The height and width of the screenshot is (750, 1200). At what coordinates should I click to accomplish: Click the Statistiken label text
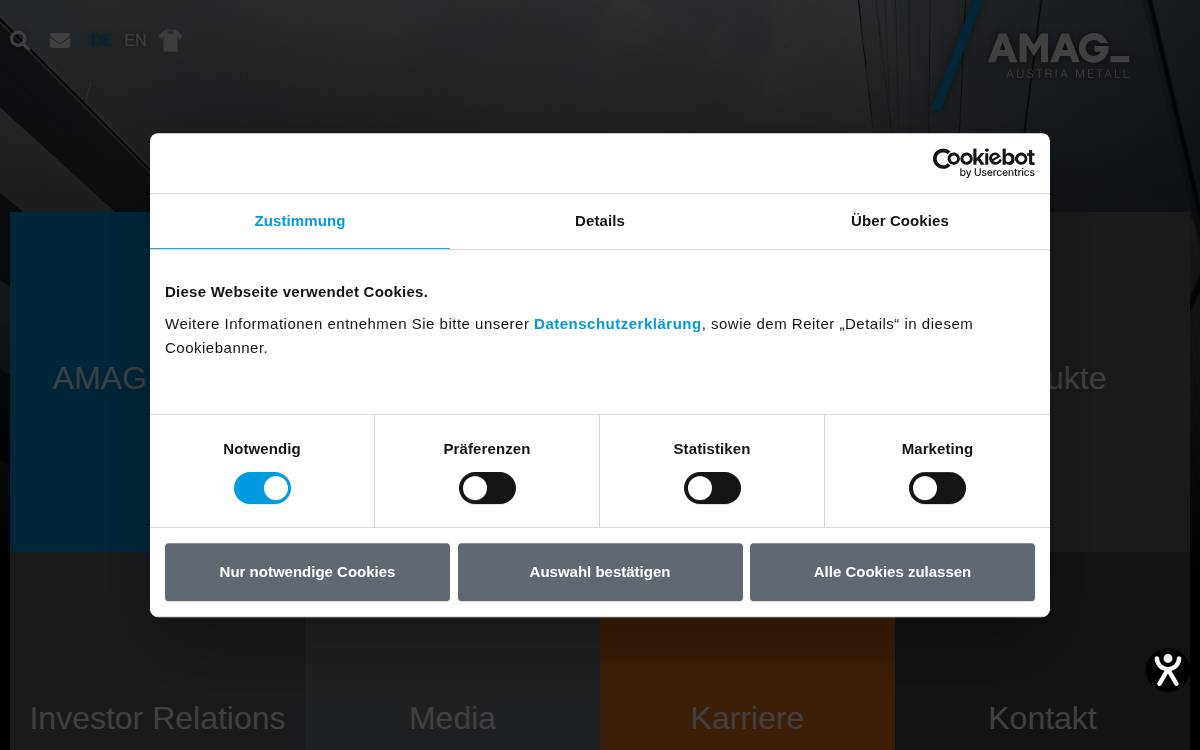point(712,449)
